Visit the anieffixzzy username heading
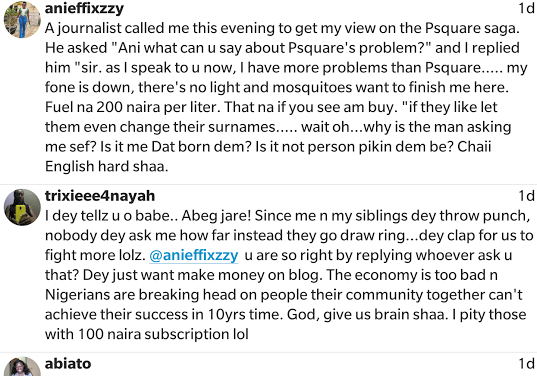Viewport: 537px width, 376px height. [x=84, y=8]
